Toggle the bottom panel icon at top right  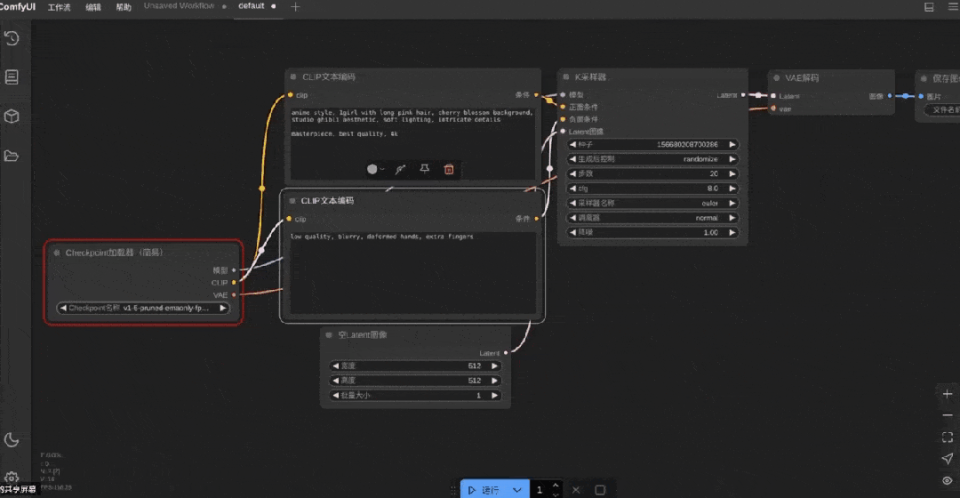928,7
